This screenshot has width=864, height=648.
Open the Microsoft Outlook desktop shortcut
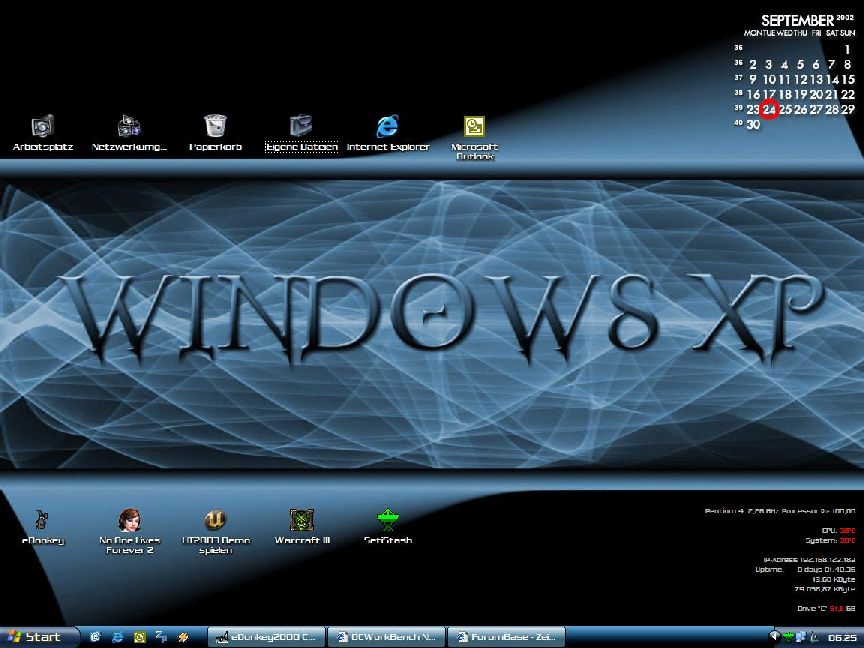pyautogui.click(x=474, y=138)
